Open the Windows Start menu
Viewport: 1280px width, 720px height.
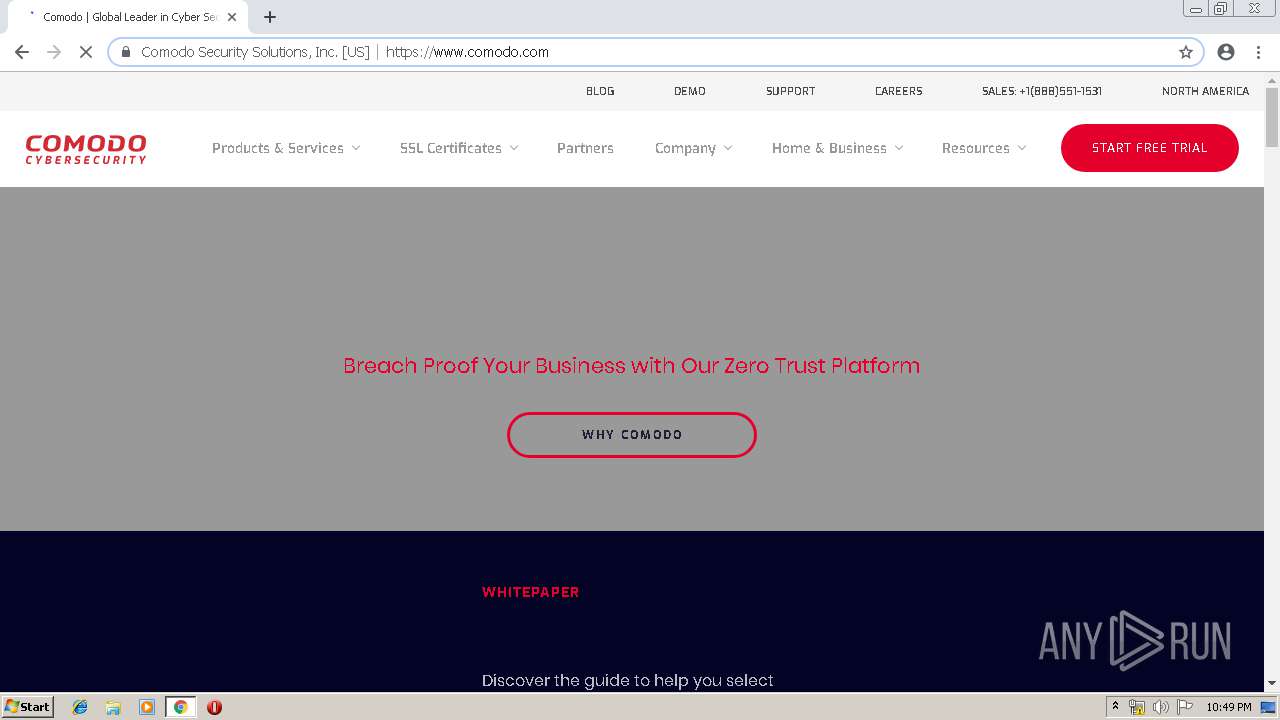(27, 707)
